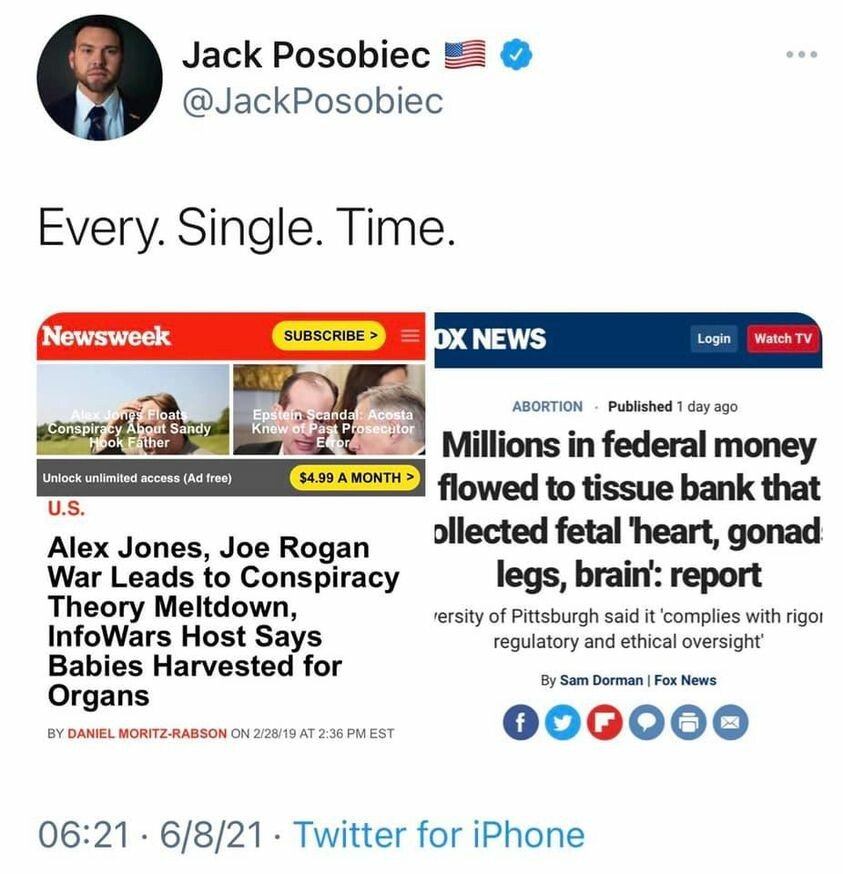
Task: Open the Epstein Scandal article thumbnail
Action: pyautogui.click(x=328, y=410)
